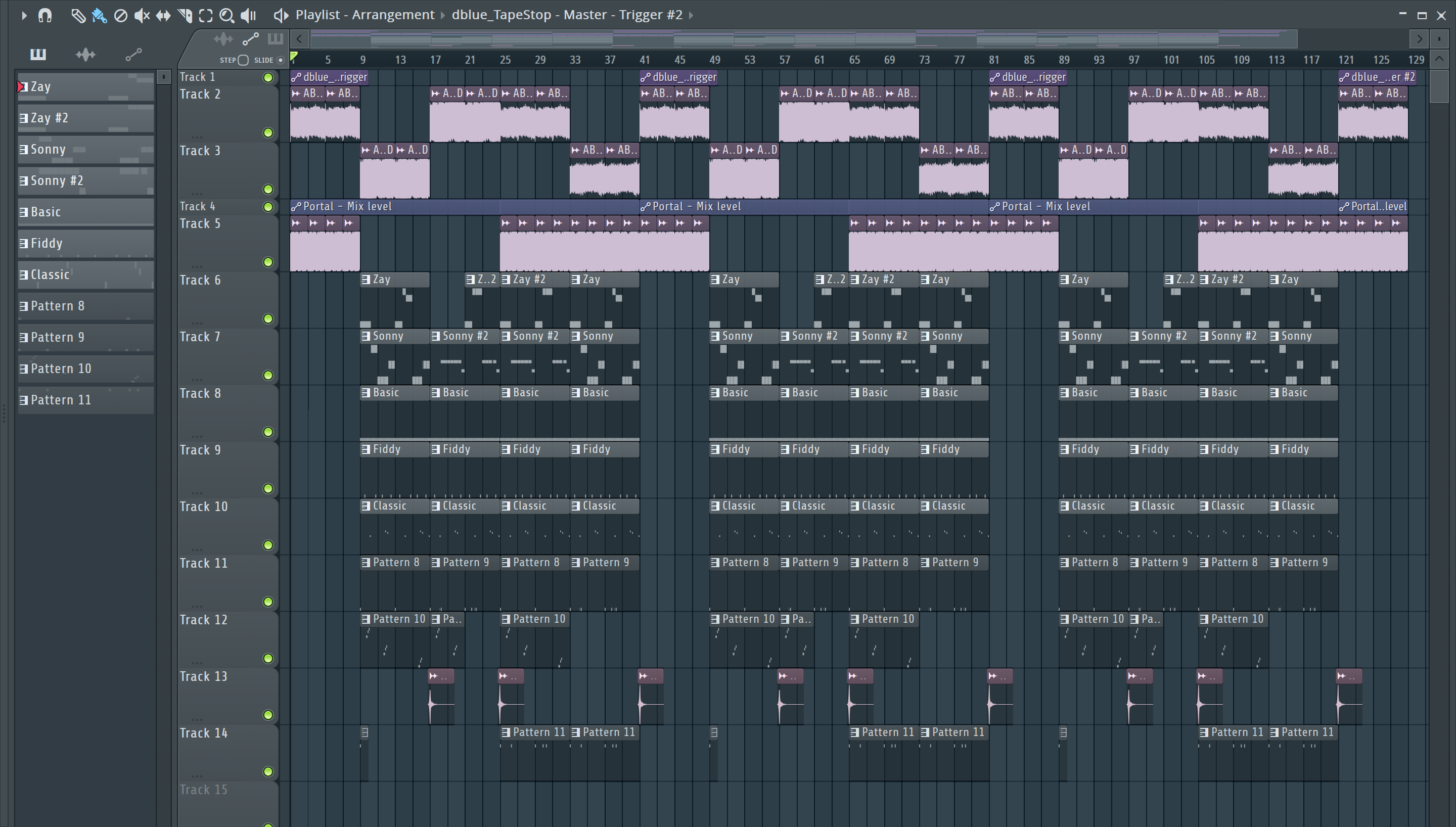Open the playlist options menu arrow

coord(24,15)
